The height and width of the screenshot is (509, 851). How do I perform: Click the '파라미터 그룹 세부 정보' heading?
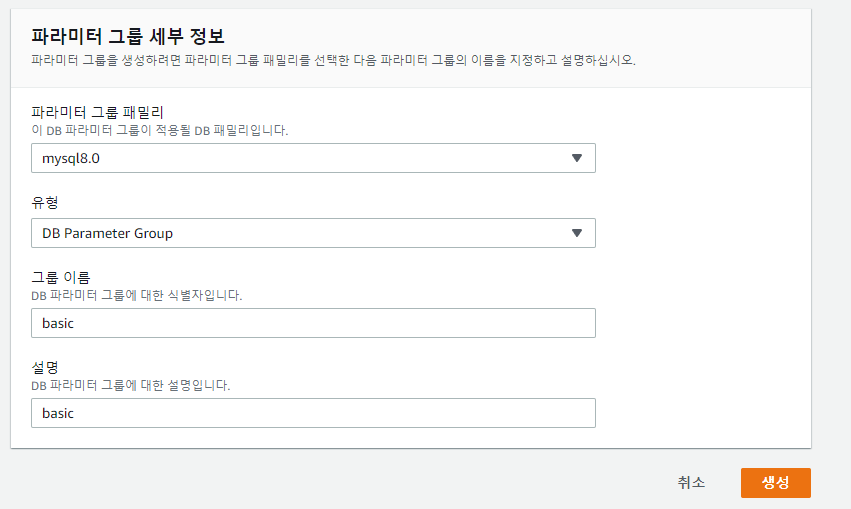pyautogui.click(x=128, y=36)
